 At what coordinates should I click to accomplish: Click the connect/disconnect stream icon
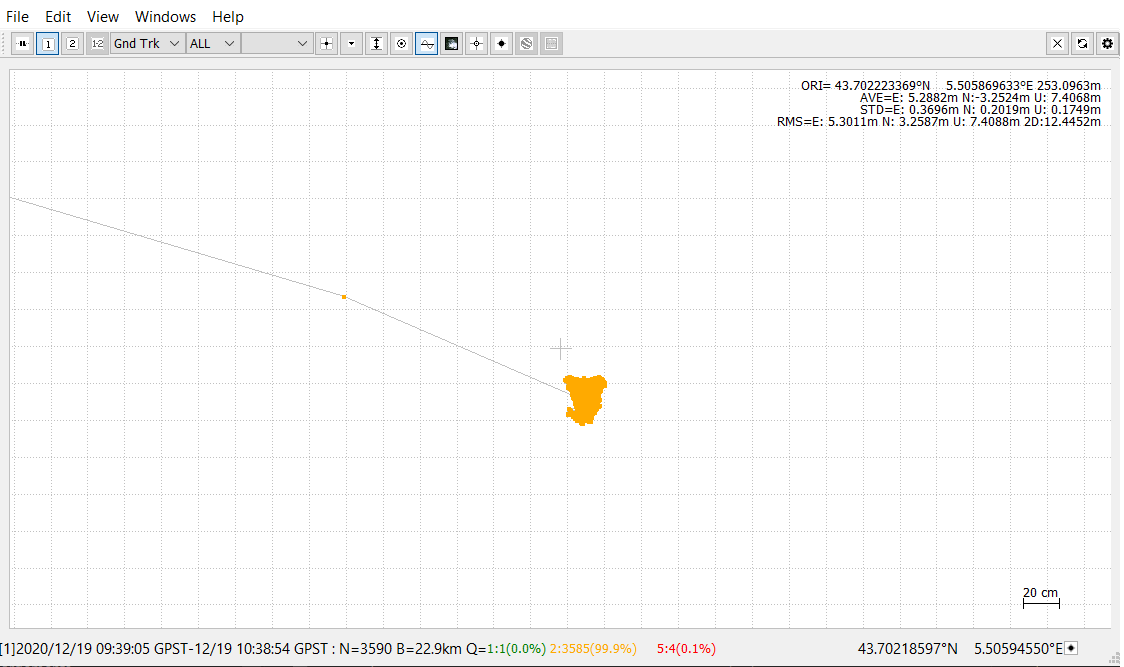22,44
